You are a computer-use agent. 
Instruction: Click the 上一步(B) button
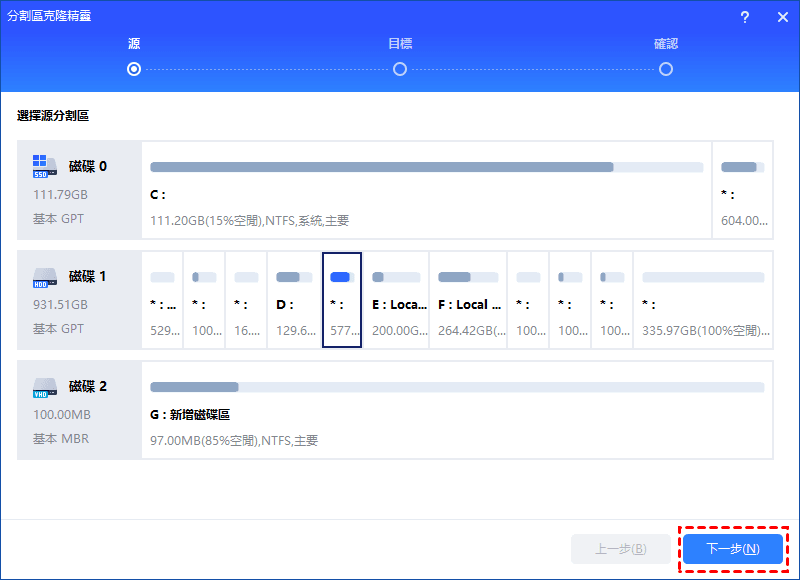click(x=620, y=549)
